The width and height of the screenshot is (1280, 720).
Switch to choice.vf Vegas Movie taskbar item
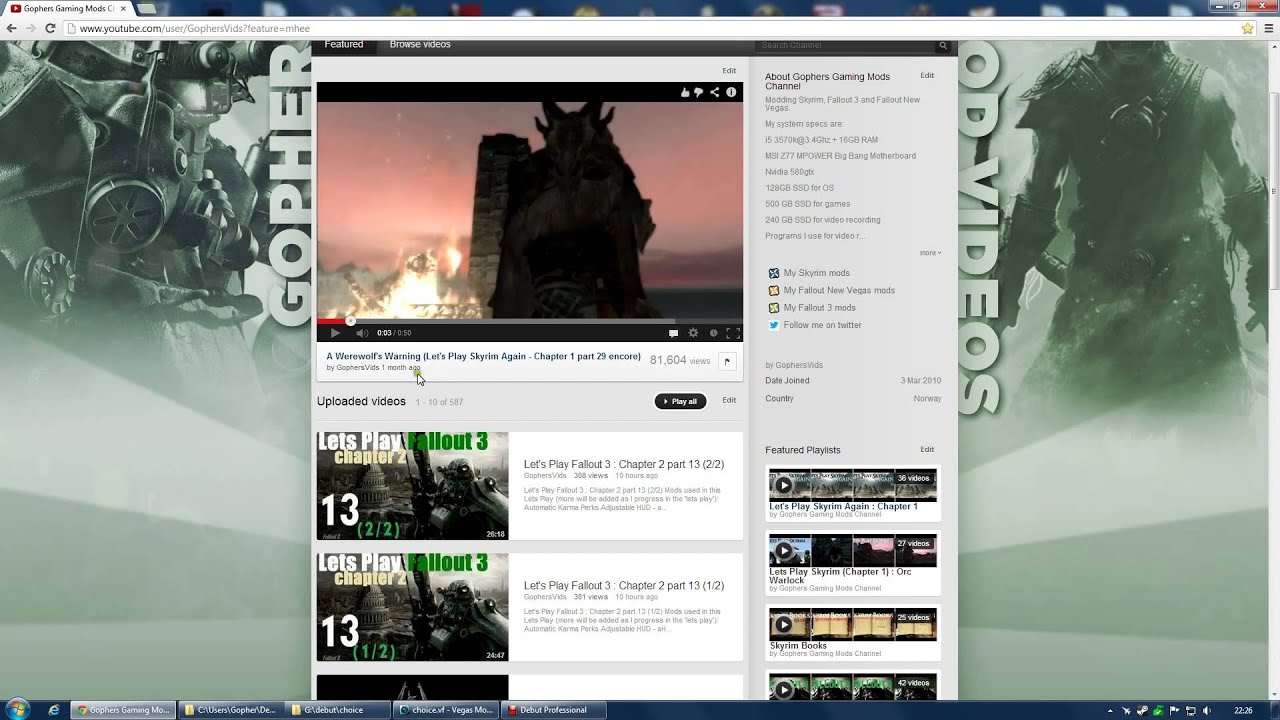click(x=445, y=710)
